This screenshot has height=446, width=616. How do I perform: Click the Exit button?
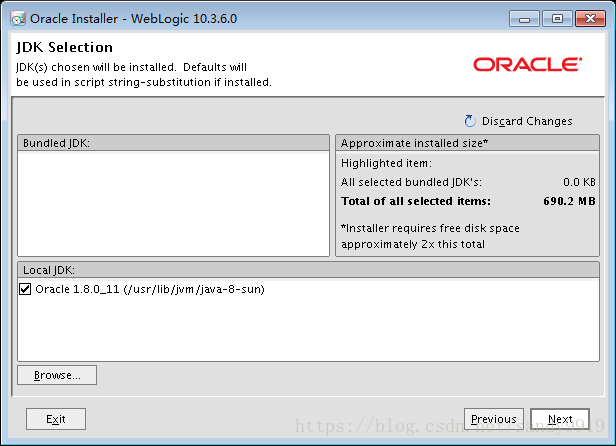(56, 419)
